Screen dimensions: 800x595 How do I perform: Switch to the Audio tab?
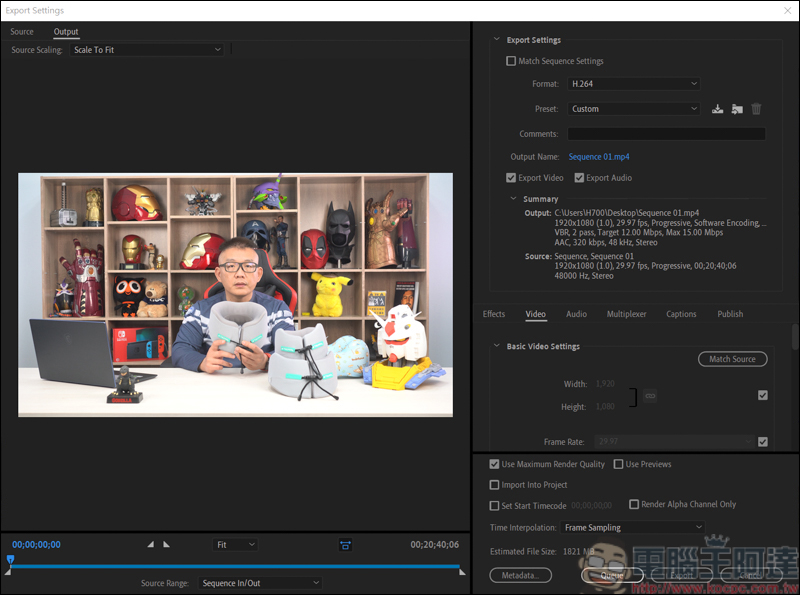(x=576, y=314)
